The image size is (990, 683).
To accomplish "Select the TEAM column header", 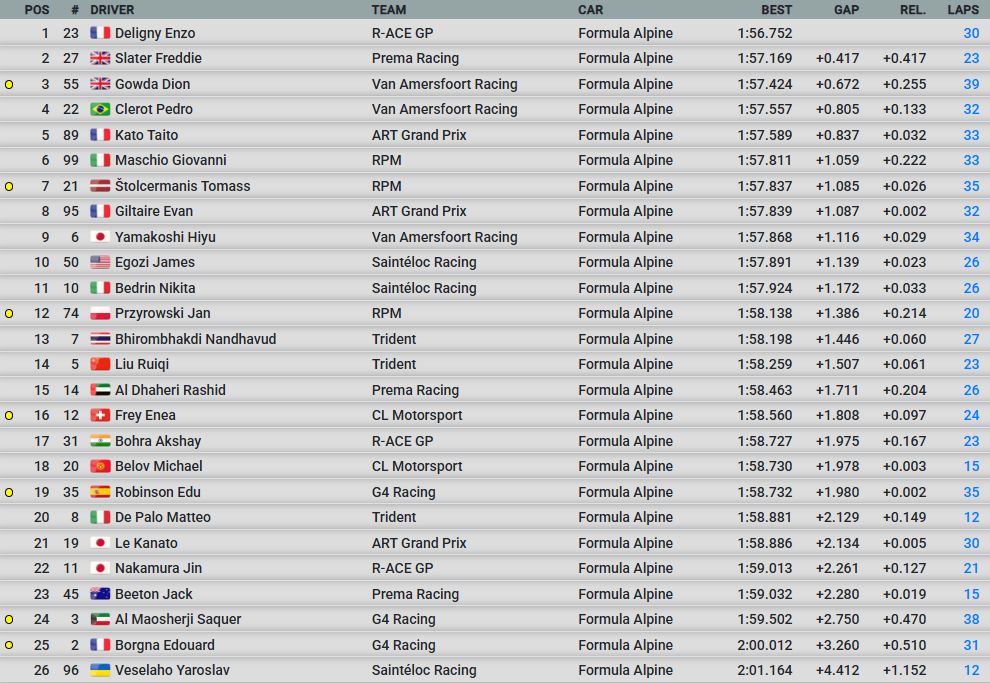I will [389, 9].
